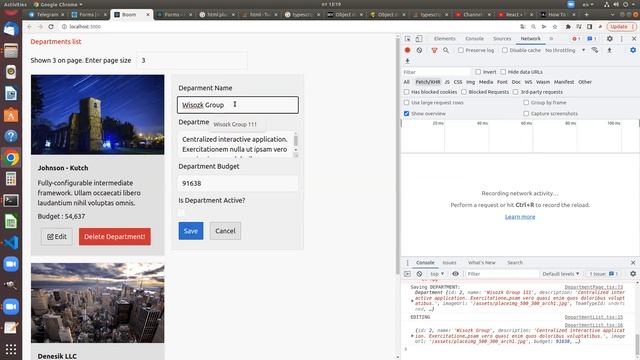The height and width of the screenshot is (360, 640).
Task: Enable the Preserve log checkbox
Action: (461, 50)
